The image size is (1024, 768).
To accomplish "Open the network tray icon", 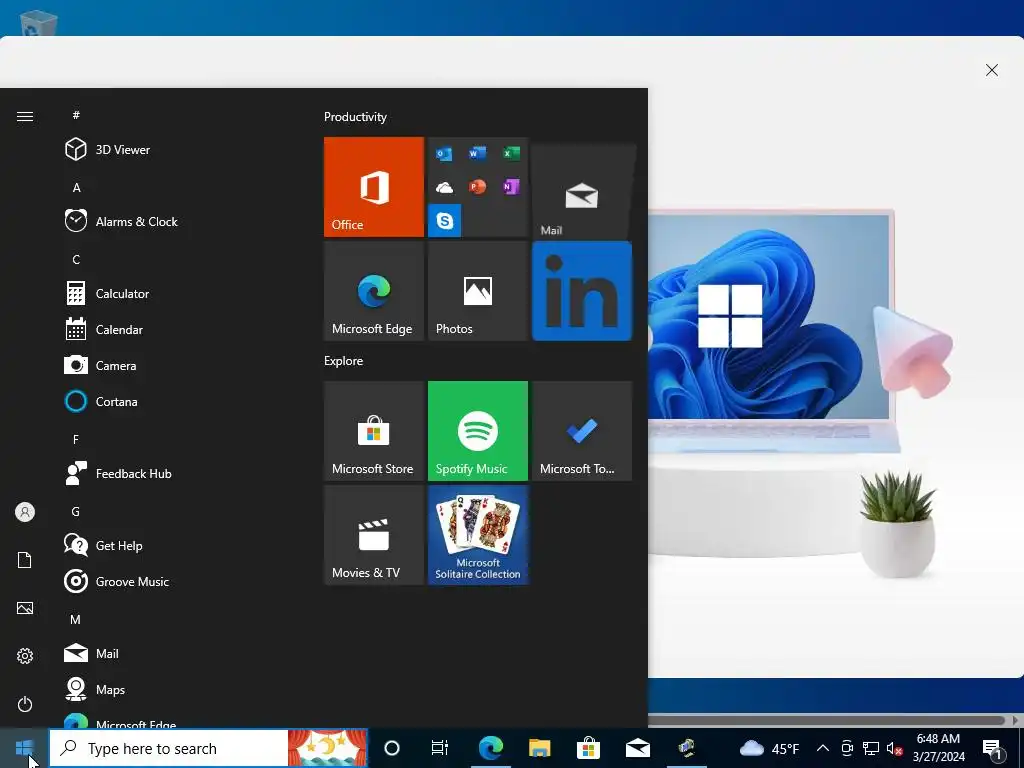I will [871, 748].
